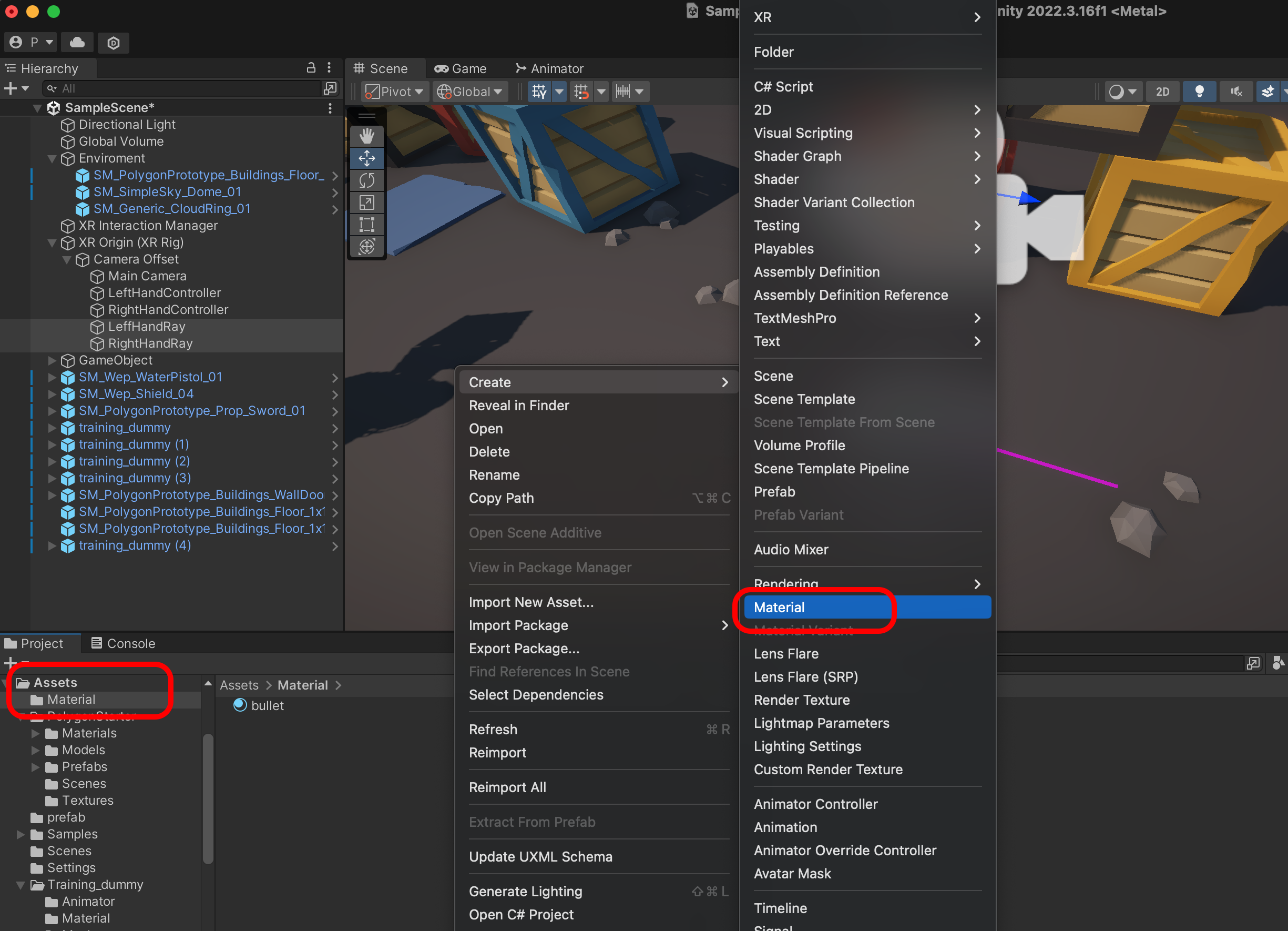Toggle 2D scene view mode
This screenshot has width=1288, height=931.
[x=1162, y=92]
